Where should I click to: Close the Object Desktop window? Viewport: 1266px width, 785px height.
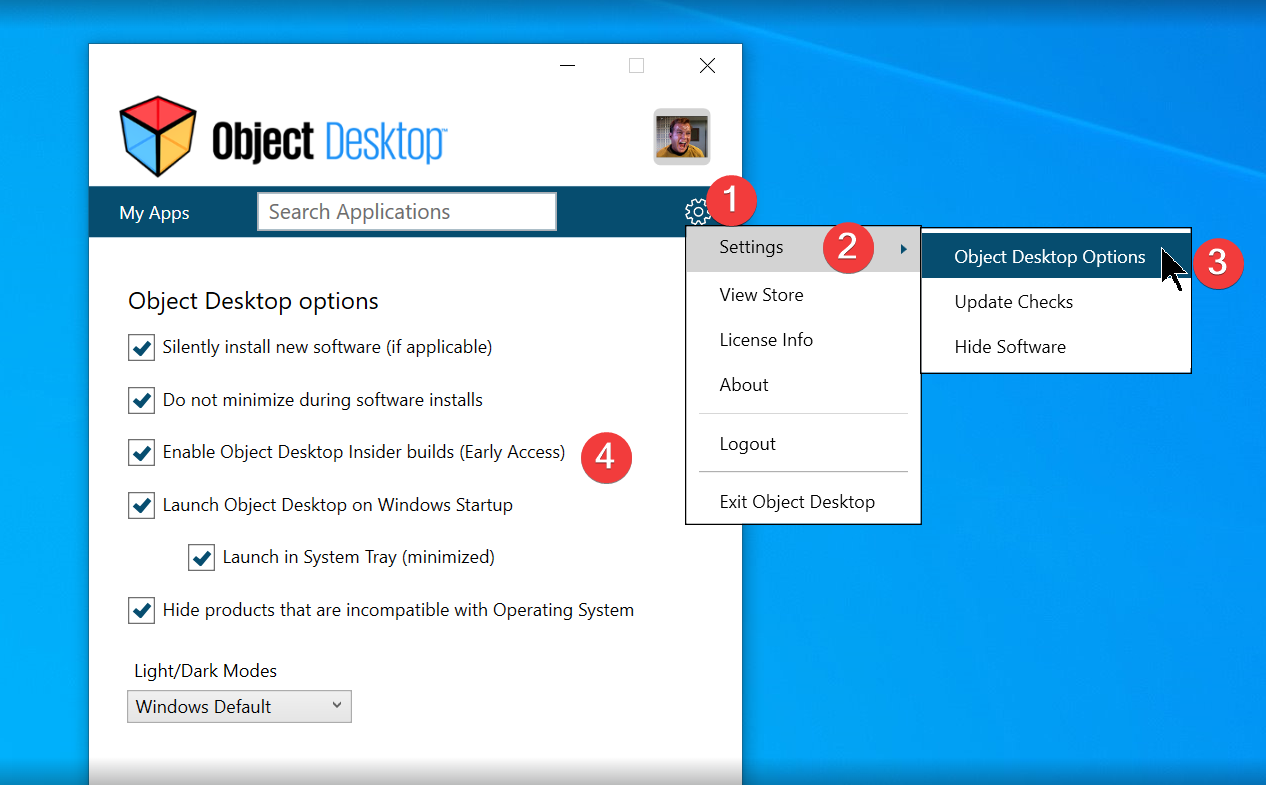click(x=707, y=66)
